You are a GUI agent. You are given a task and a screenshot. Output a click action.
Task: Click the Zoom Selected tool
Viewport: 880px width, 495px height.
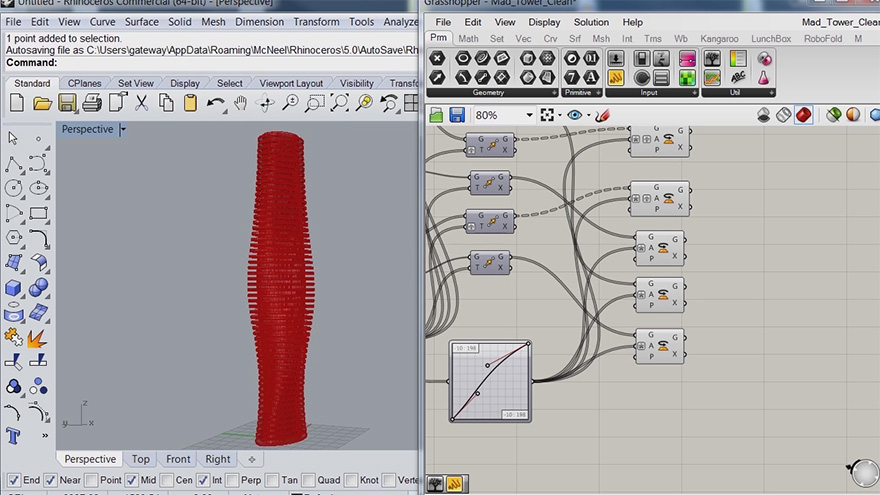364,103
